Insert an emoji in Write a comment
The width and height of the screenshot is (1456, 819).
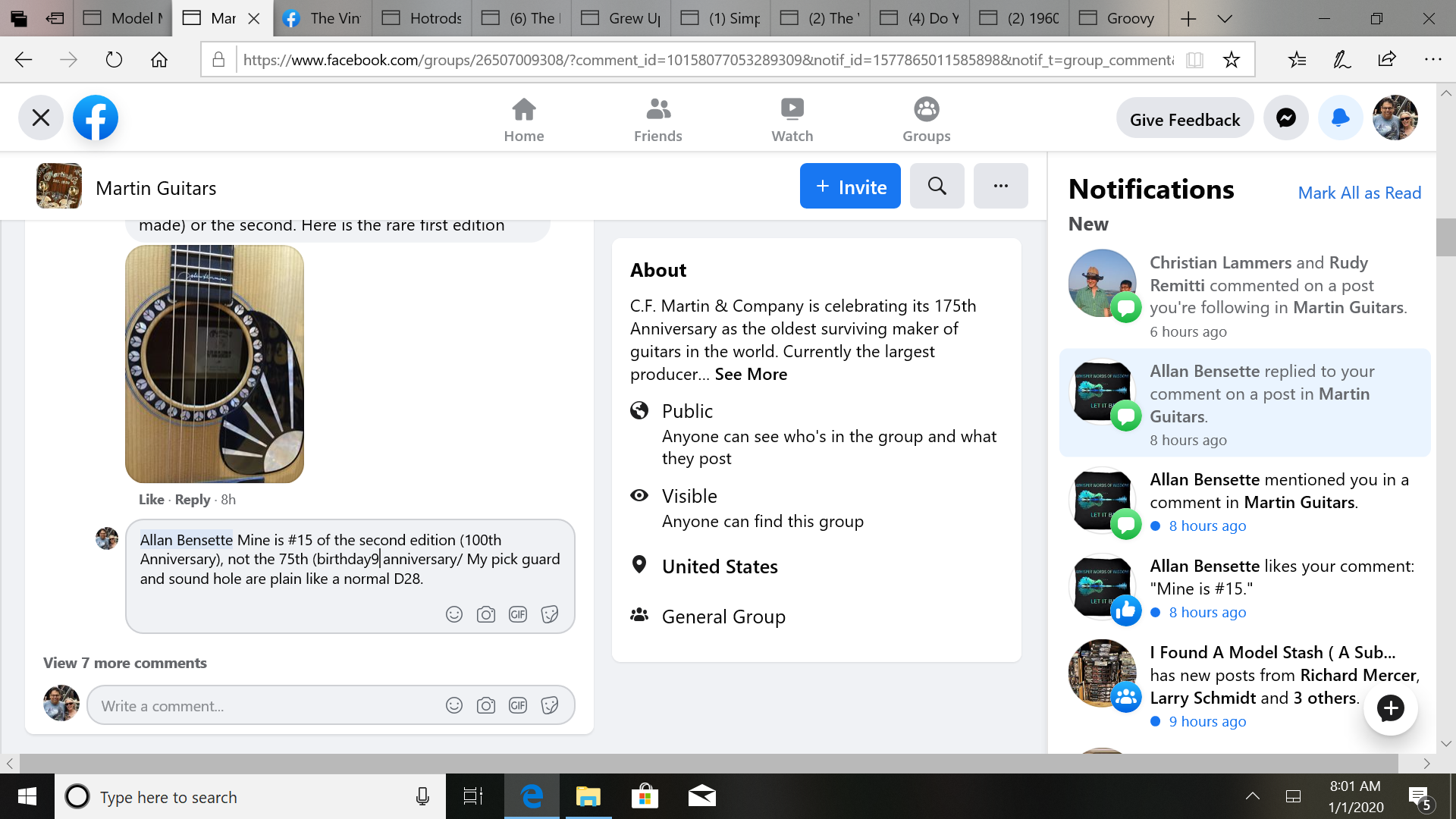(454, 706)
